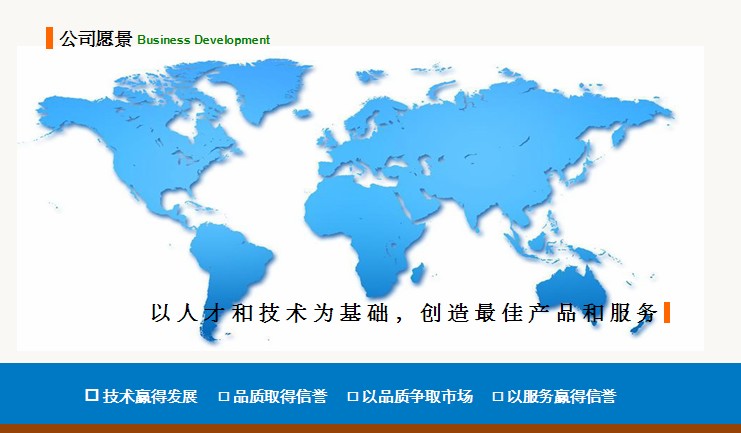Viewport: 741px width, 433px height.
Task: Select the 技术赢得发展 link
Action: pyautogui.click(x=150, y=396)
